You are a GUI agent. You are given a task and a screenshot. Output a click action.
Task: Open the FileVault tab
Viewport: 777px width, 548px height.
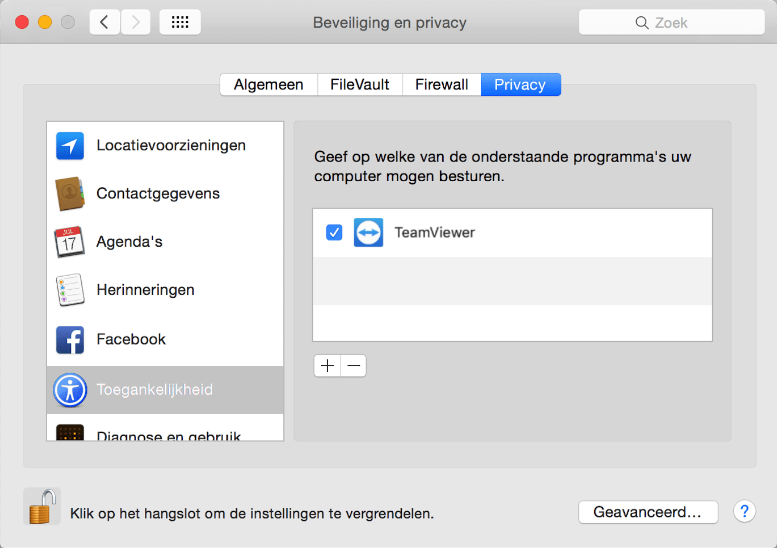tap(360, 85)
